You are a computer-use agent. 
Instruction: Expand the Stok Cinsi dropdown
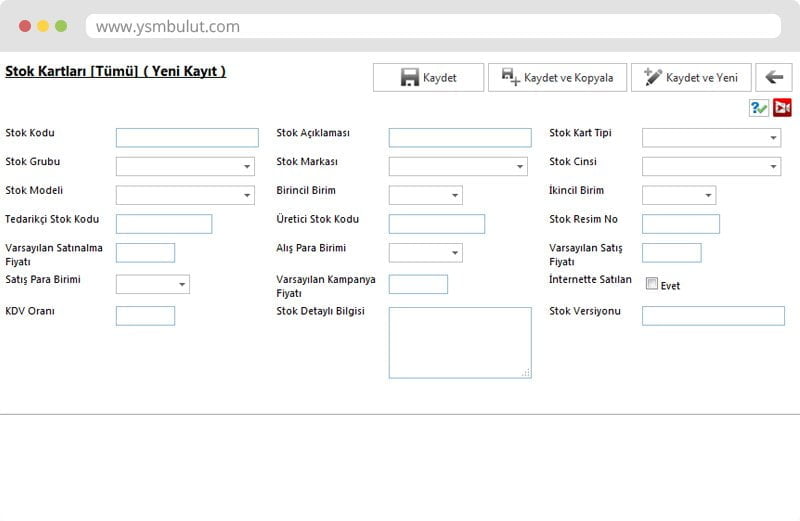[711, 167]
